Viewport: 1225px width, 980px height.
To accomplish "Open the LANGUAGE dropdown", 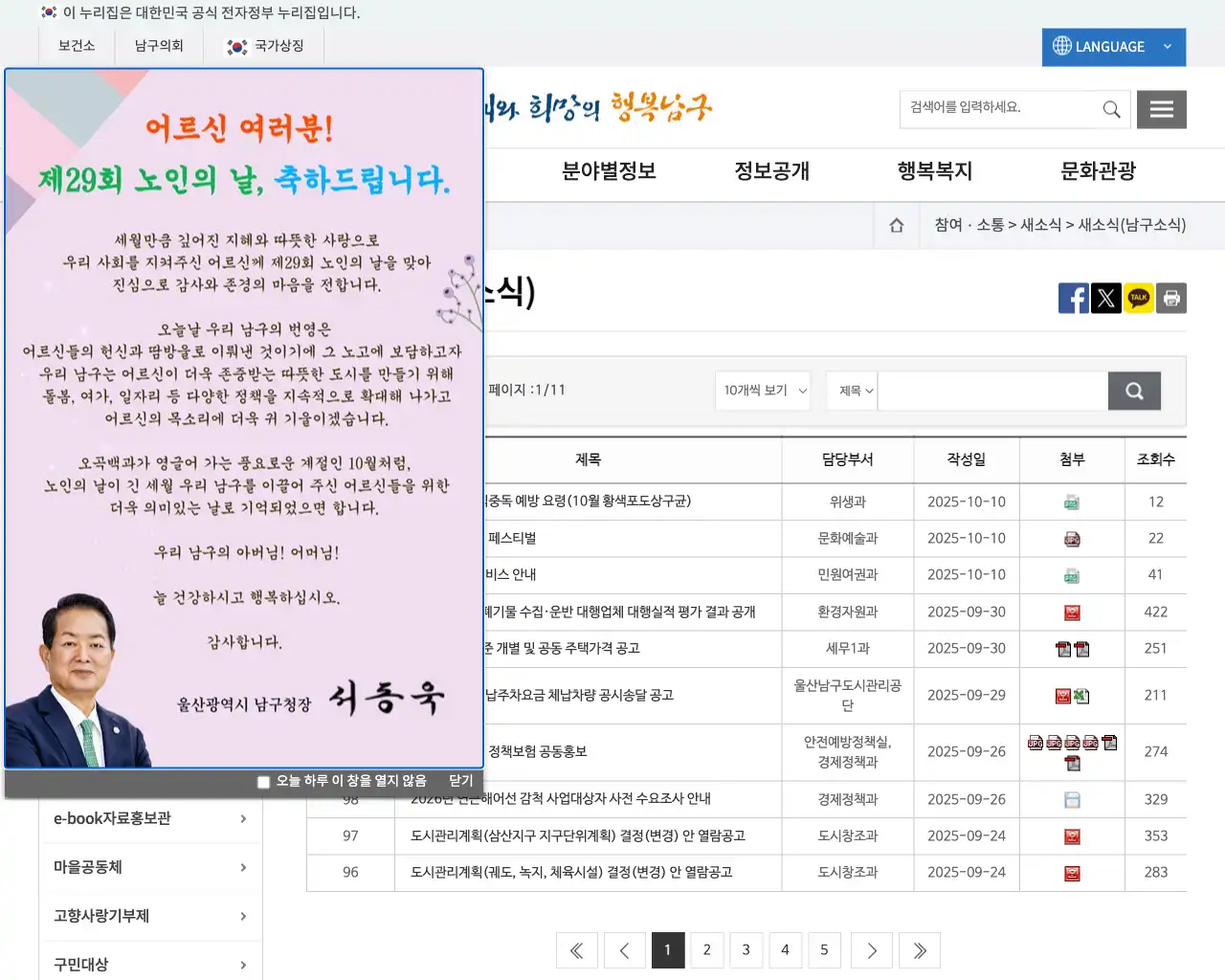I will click(x=1114, y=47).
